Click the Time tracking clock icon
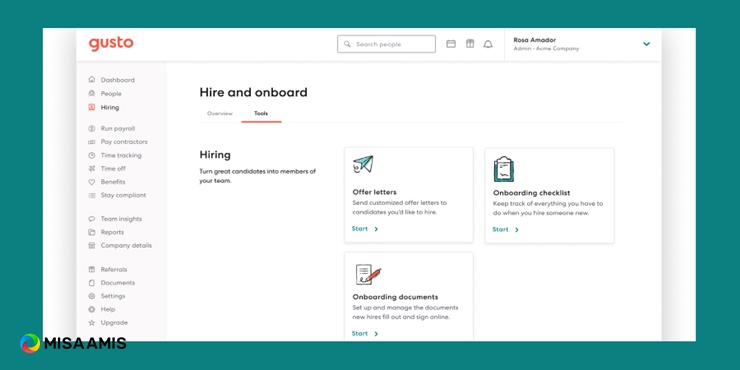 coord(92,155)
